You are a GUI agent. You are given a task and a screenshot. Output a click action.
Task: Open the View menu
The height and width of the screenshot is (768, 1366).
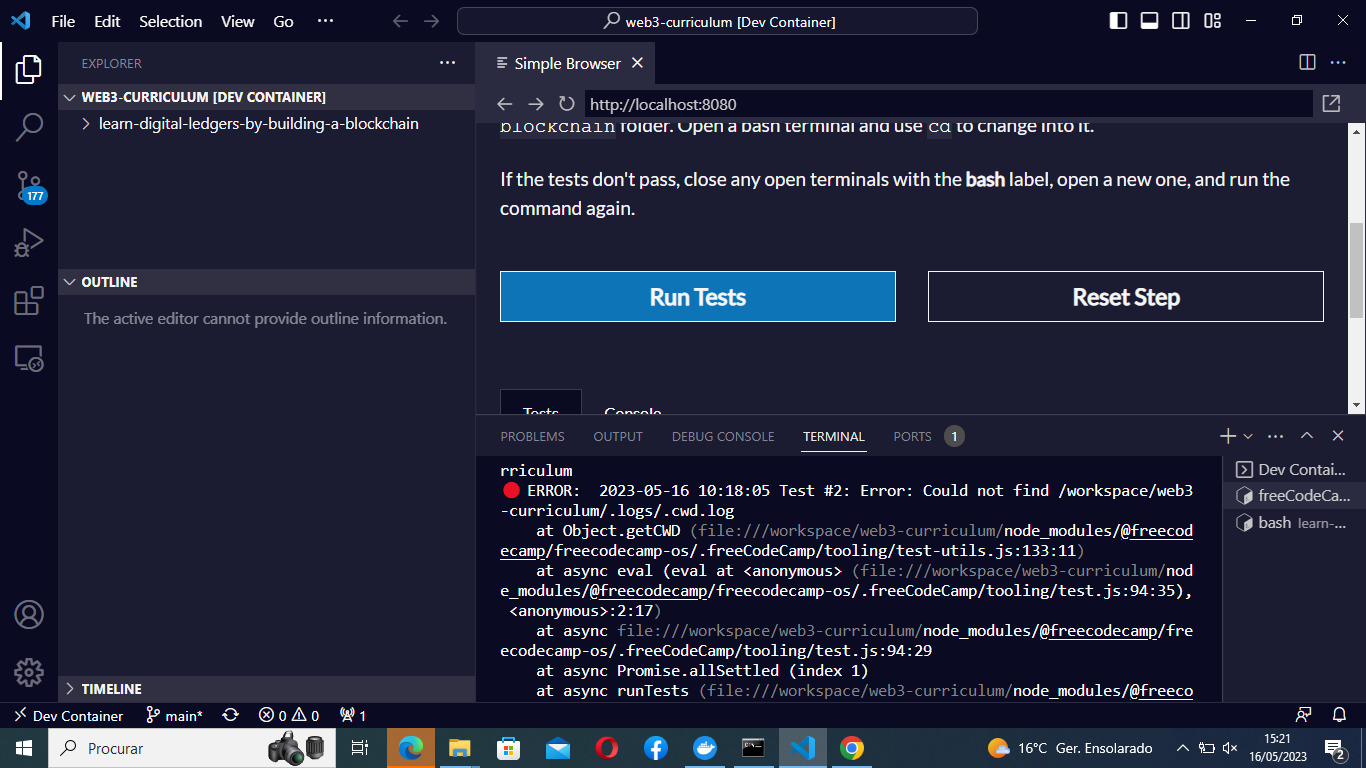tap(237, 20)
